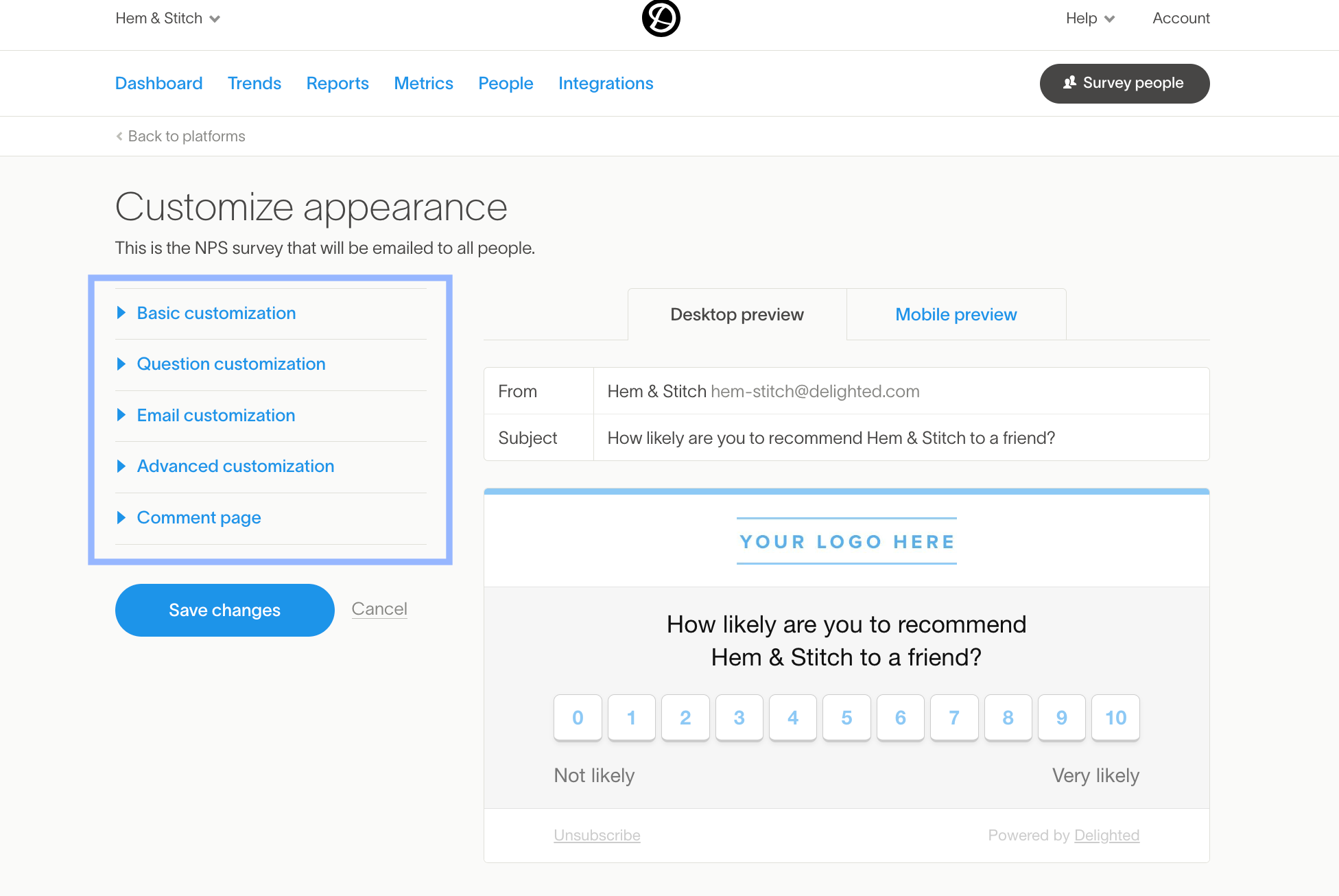Open the Hem & Stitch account dropdown

click(x=167, y=18)
